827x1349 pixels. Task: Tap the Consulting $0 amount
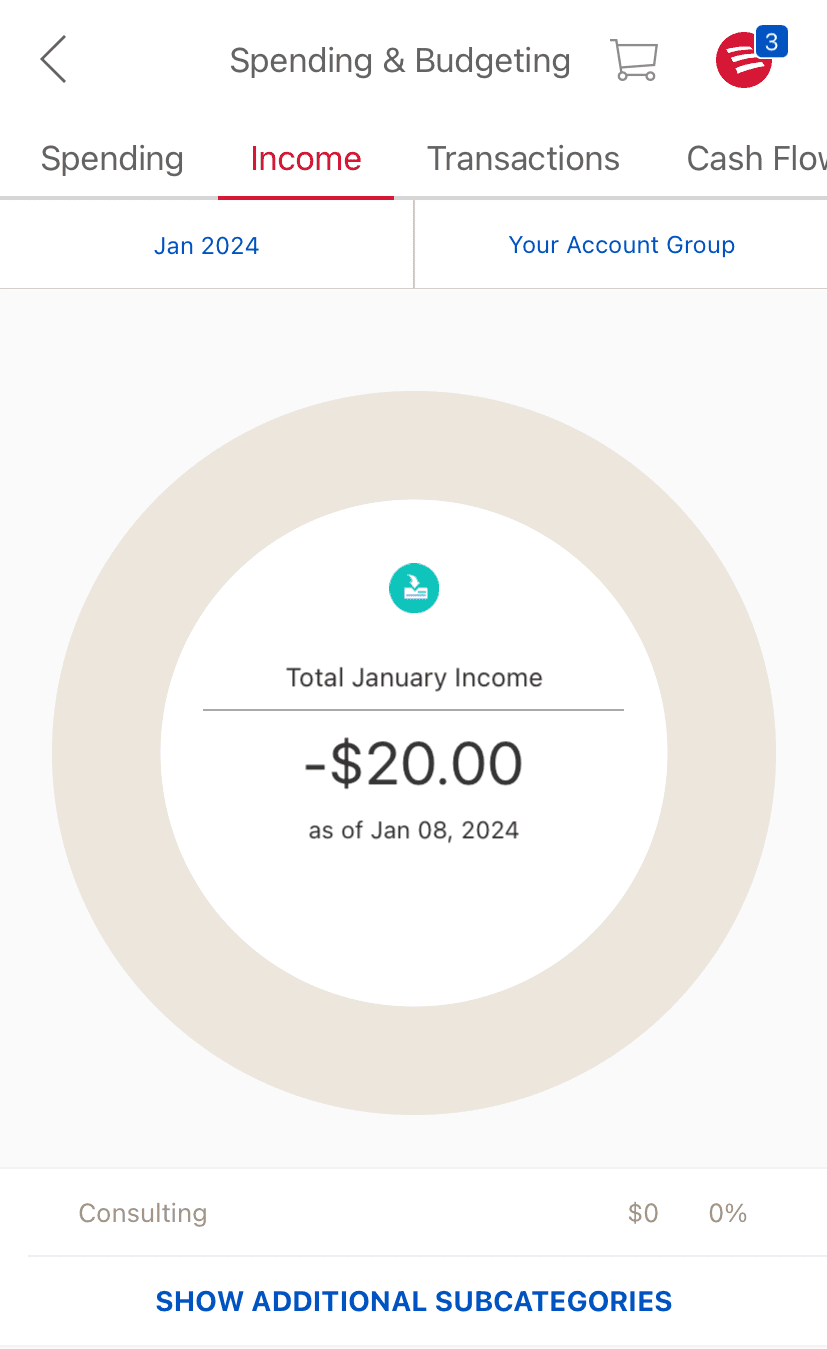643,1213
